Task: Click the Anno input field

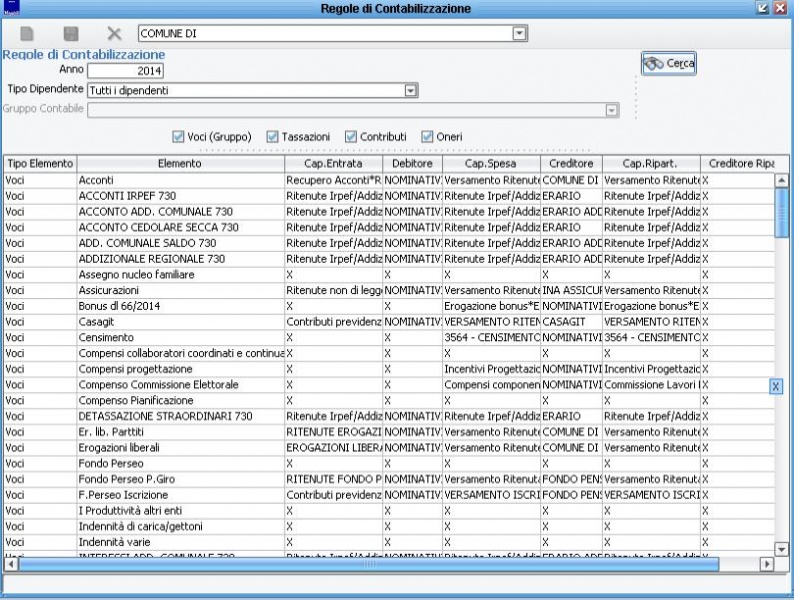Action: click(125, 71)
